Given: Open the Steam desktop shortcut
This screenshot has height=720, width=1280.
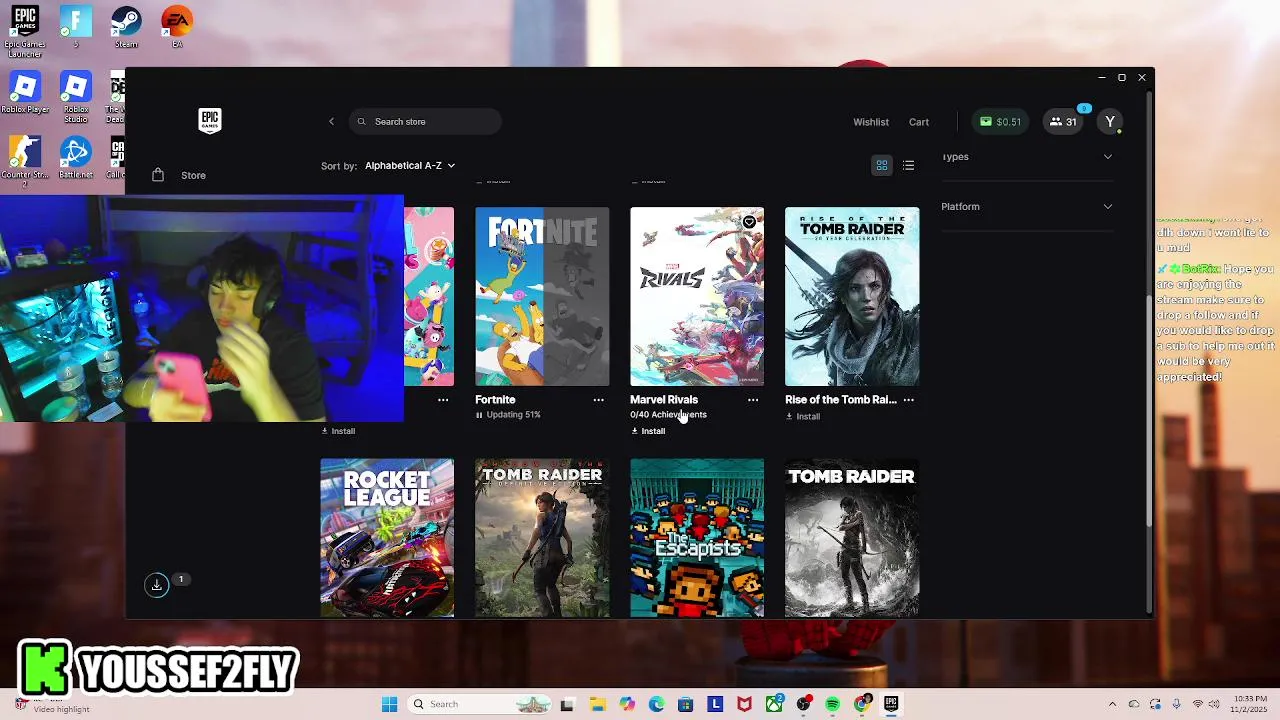Looking at the screenshot, I should [126, 27].
